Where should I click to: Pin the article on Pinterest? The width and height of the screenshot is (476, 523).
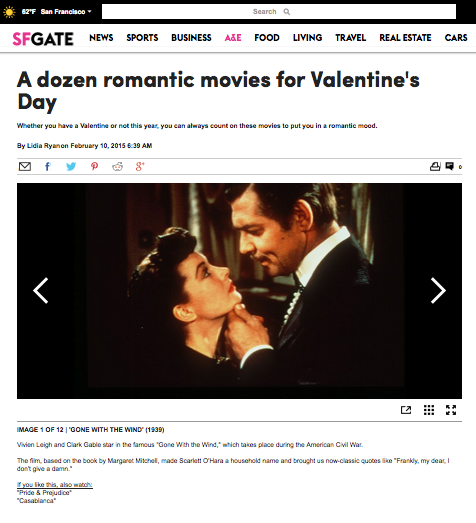94,166
